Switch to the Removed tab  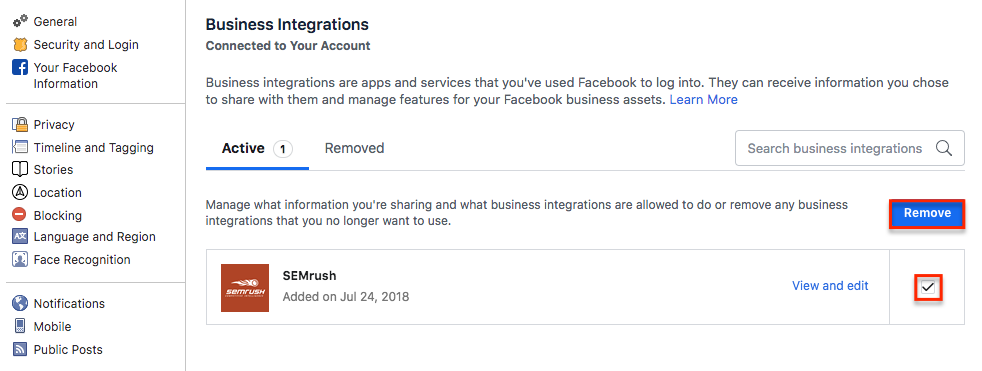click(x=354, y=149)
